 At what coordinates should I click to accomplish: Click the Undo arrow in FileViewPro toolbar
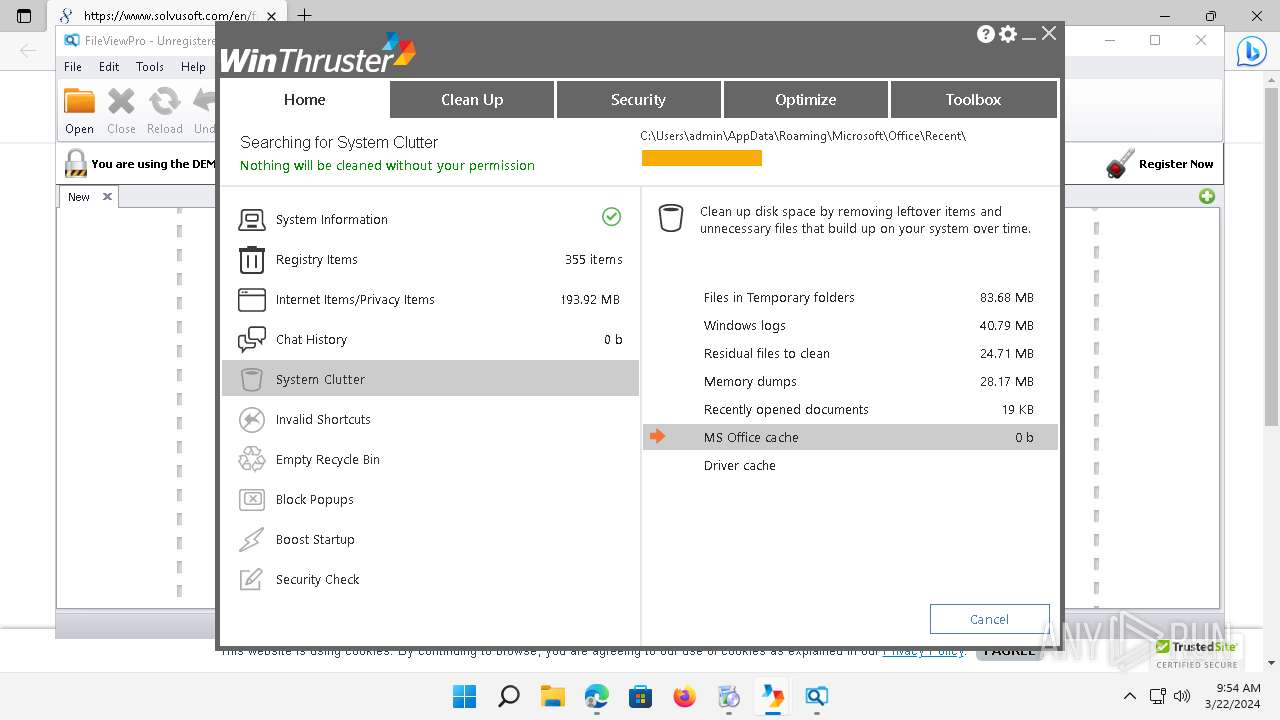[x=204, y=102]
